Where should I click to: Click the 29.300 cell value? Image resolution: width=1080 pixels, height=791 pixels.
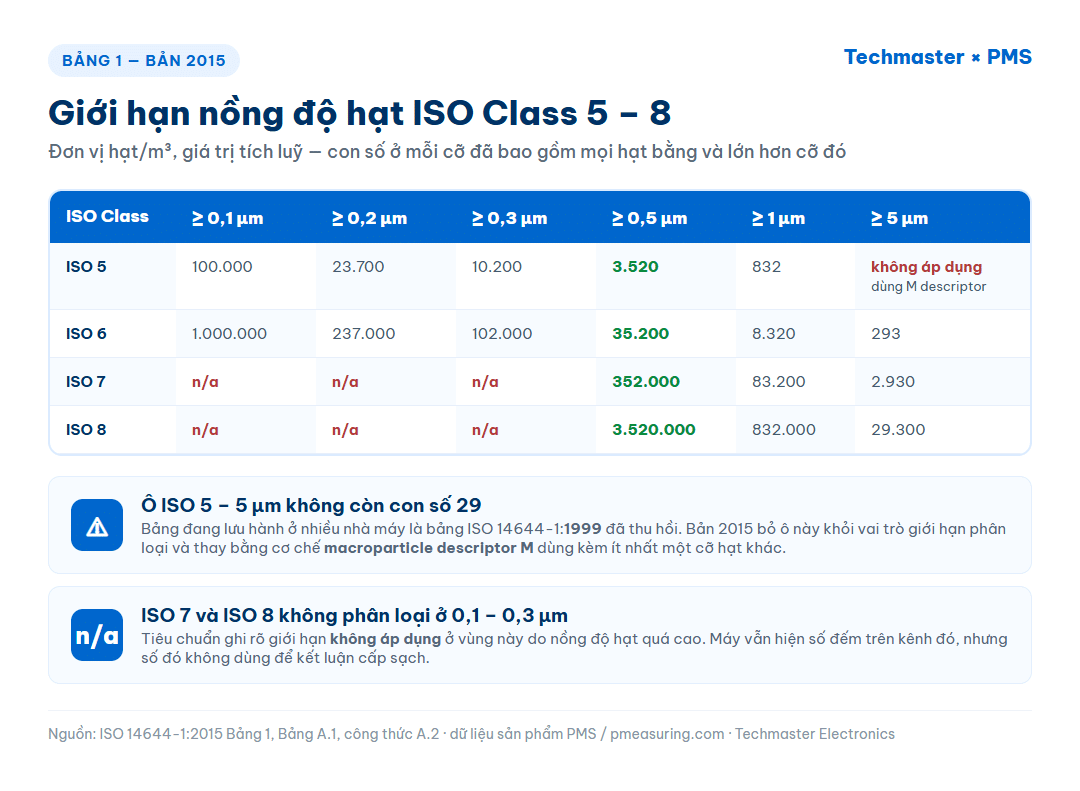click(898, 430)
